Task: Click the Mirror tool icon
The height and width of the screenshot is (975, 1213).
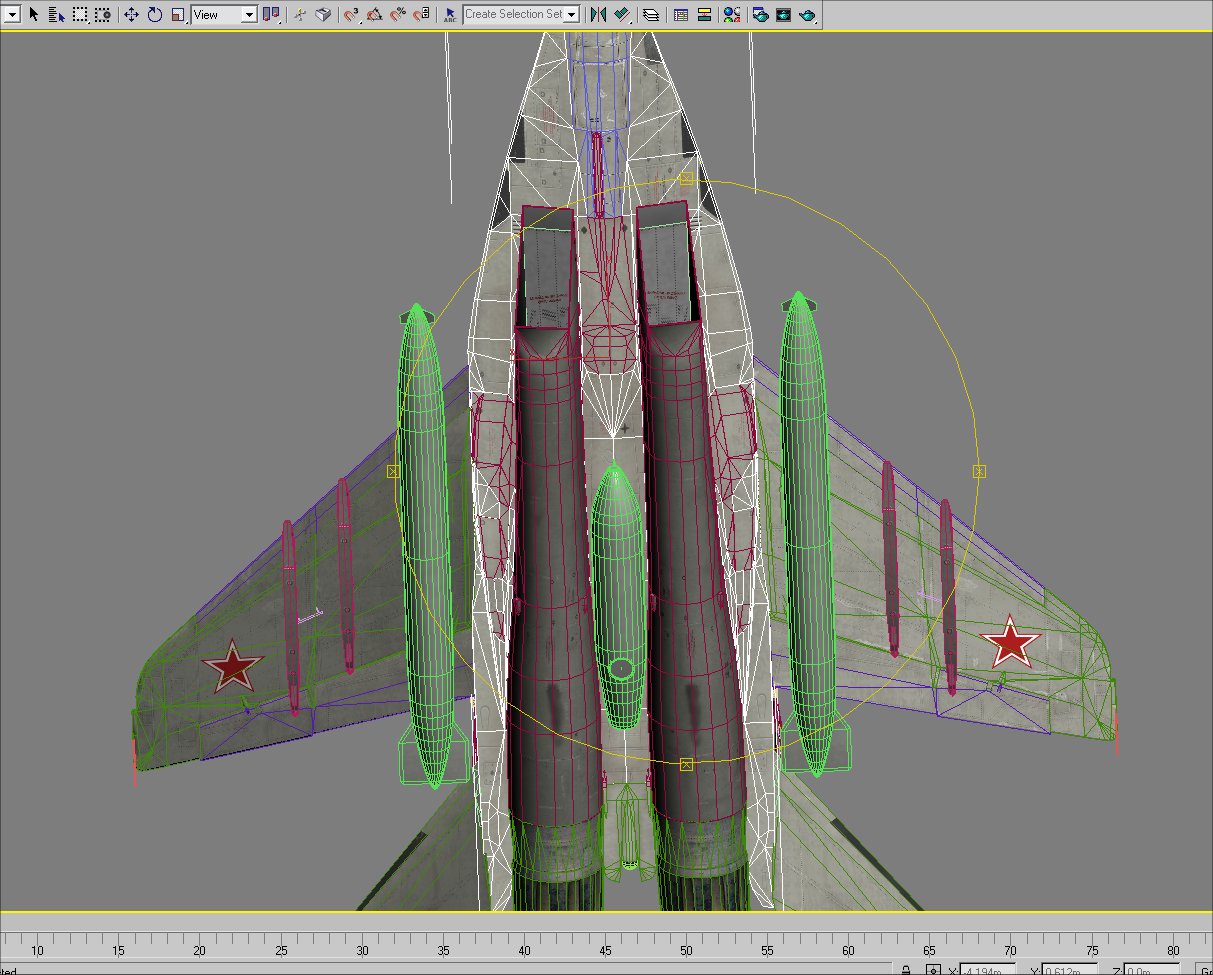Action: coord(598,14)
